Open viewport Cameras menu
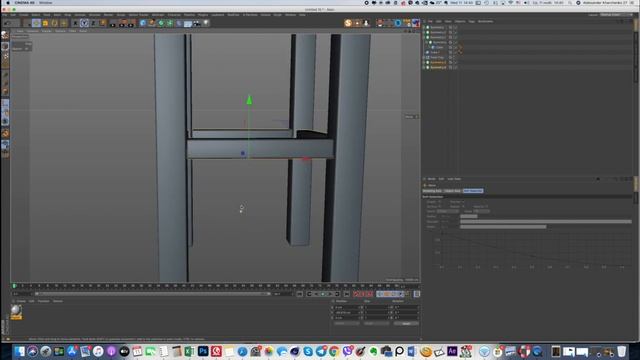Viewport: 640px width, 360px height. point(33,31)
